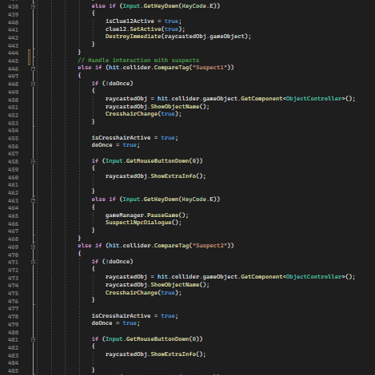Click line number 468 in the gutter
This screenshot has width=375, height=375.
(x=13, y=239)
